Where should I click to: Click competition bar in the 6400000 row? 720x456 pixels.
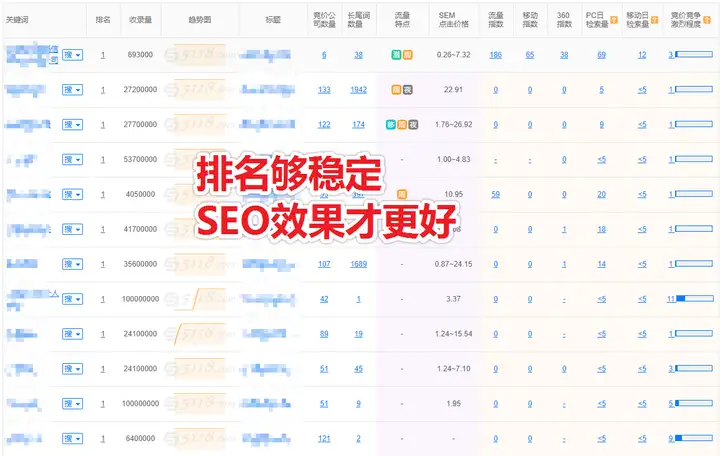click(x=694, y=439)
